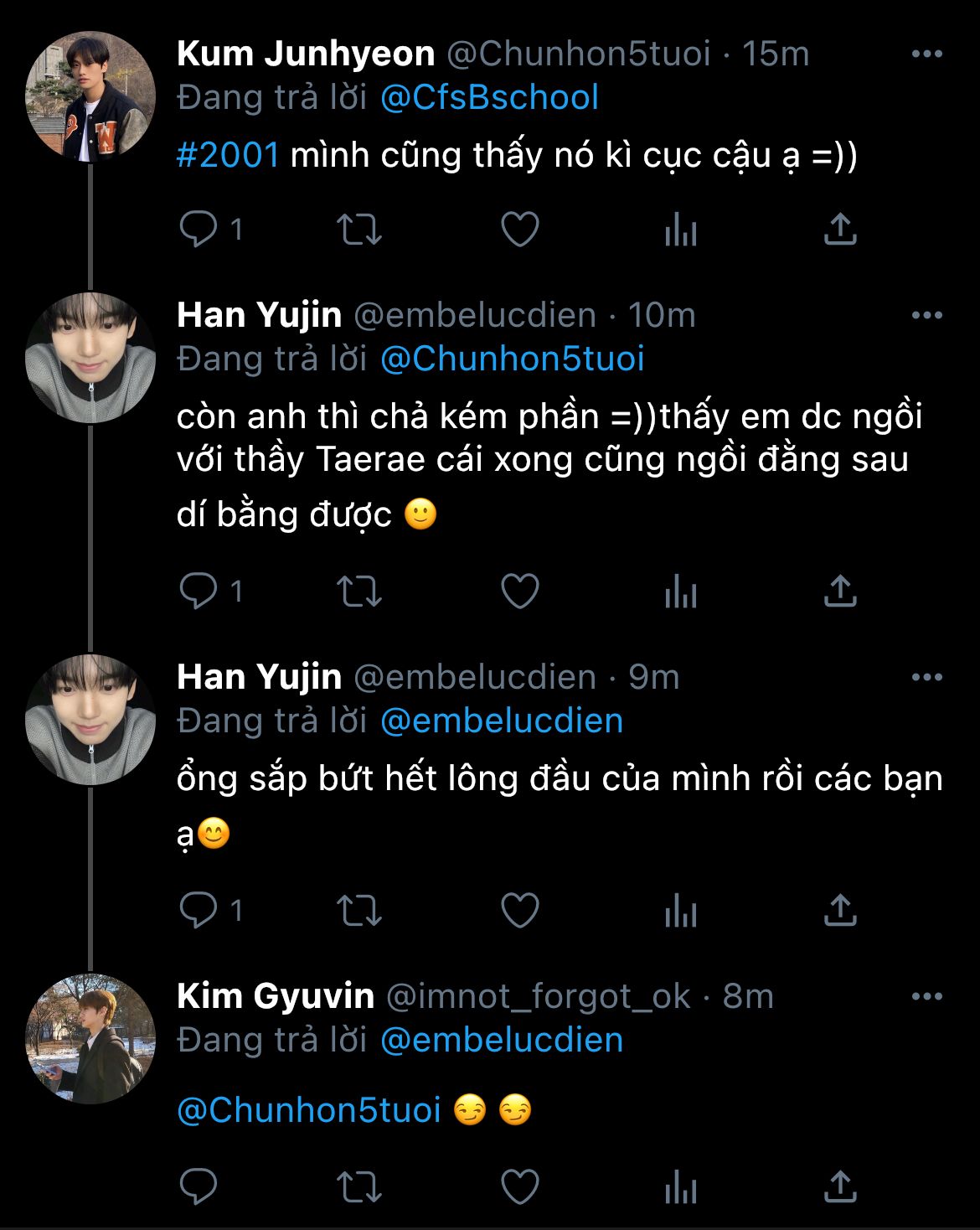Open the @CfsBschool mention link
980x1230 pixels.
(489, 98)
